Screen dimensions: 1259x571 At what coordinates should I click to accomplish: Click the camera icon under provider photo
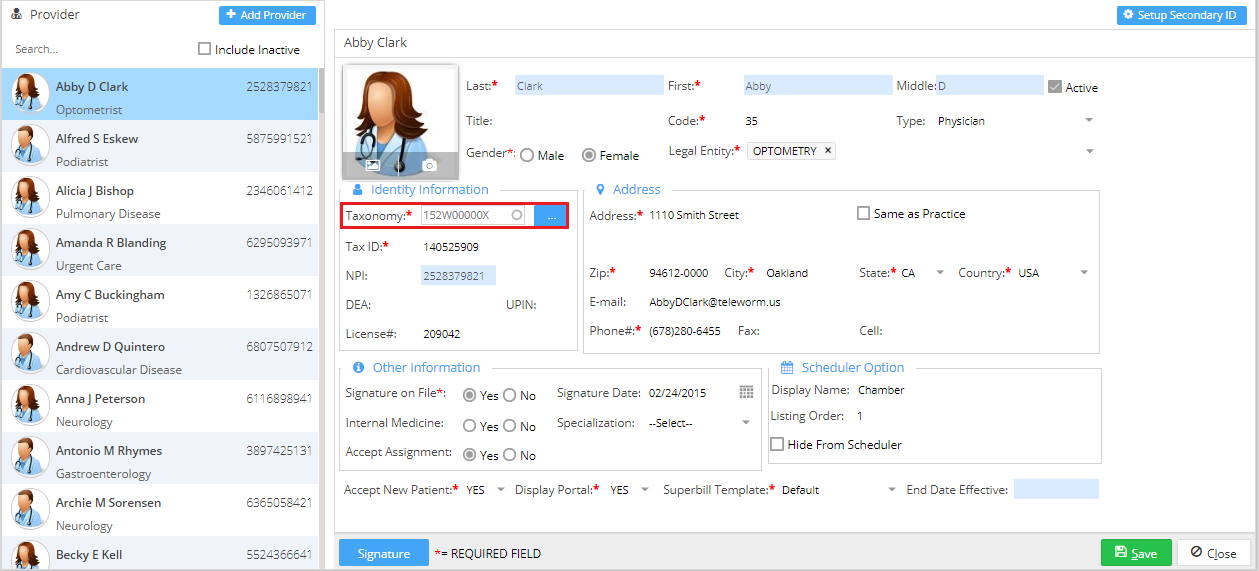429,165
